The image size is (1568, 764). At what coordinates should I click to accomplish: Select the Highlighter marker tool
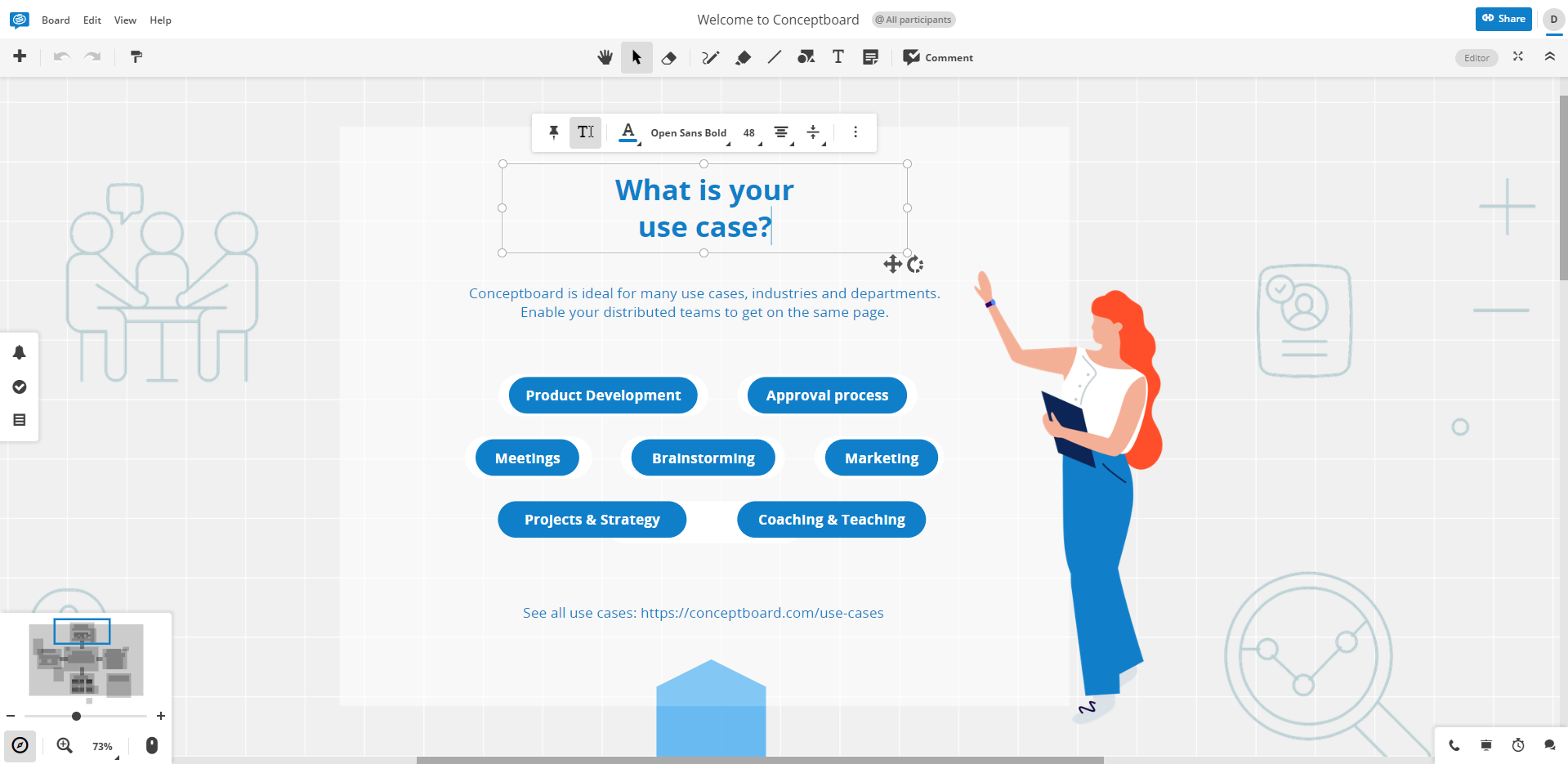743,57
